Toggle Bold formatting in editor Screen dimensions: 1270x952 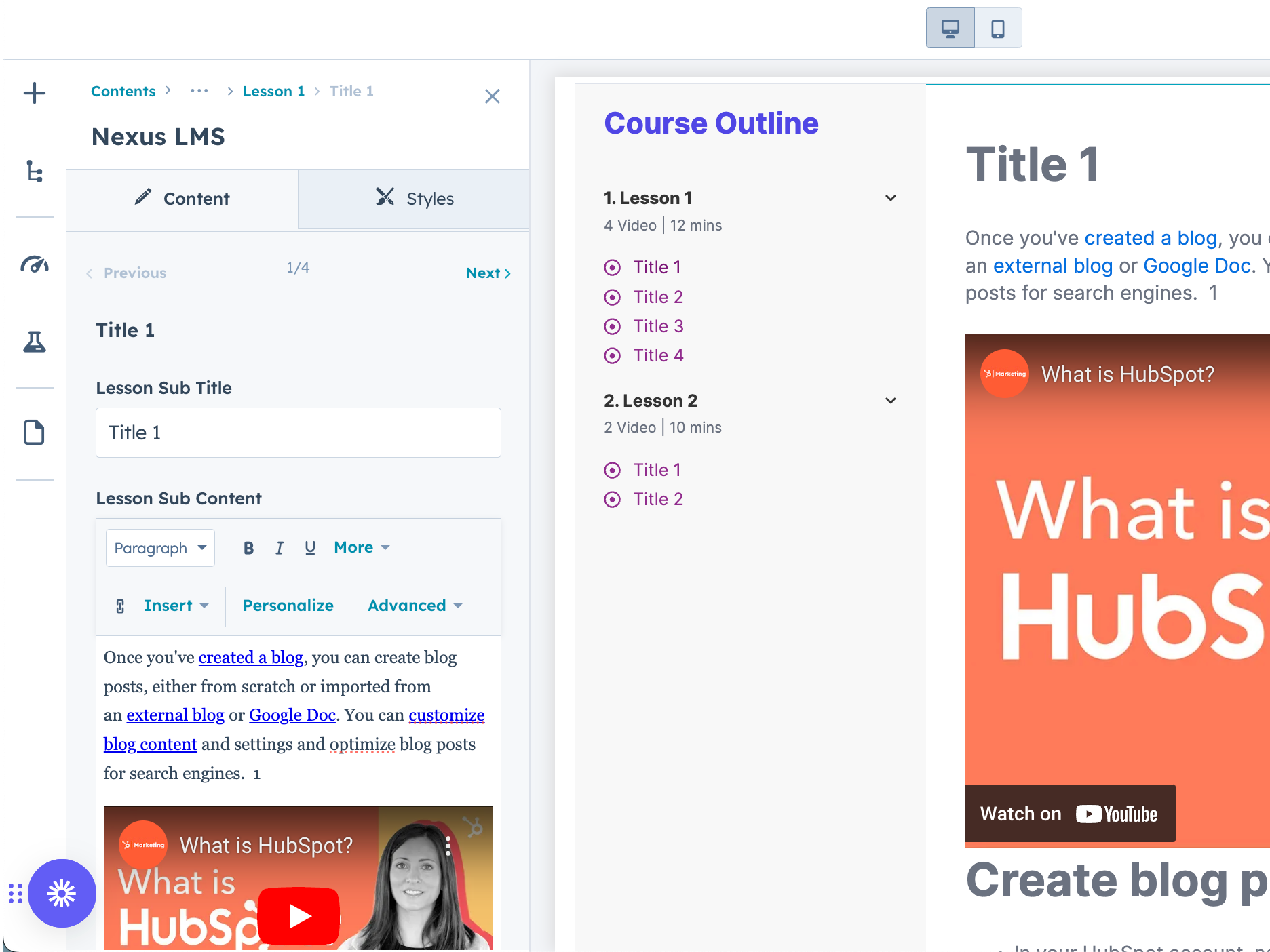click(x=249, y=548)
